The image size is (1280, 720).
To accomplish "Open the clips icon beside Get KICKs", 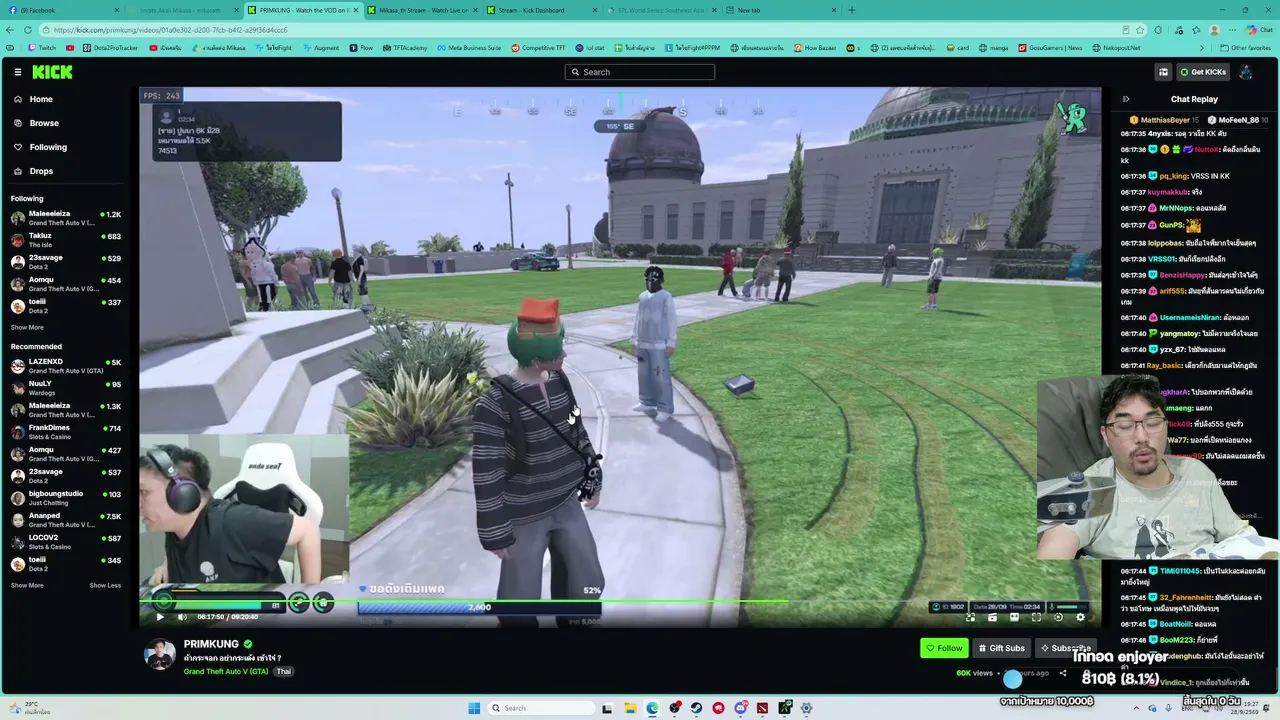I will click(1163, 72).
